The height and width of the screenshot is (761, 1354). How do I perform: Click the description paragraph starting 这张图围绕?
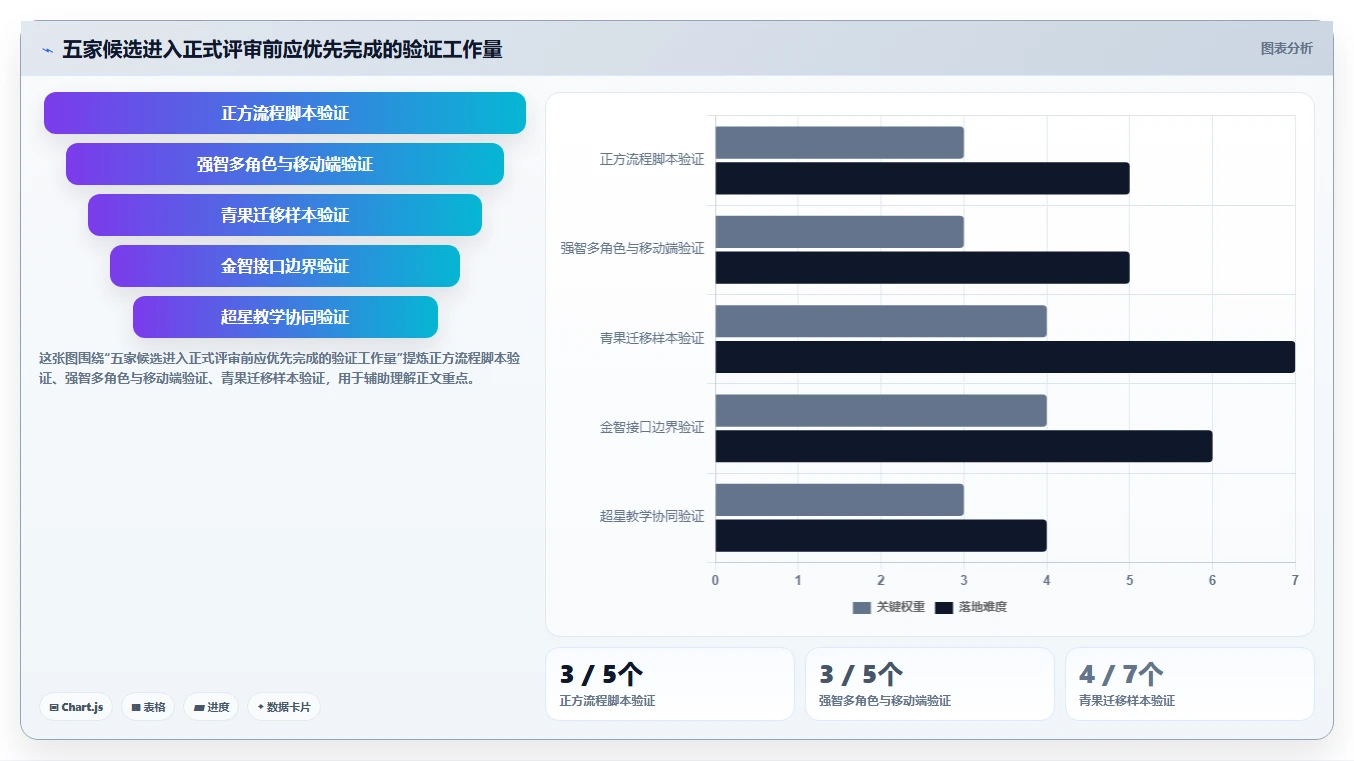coord(279,368)
